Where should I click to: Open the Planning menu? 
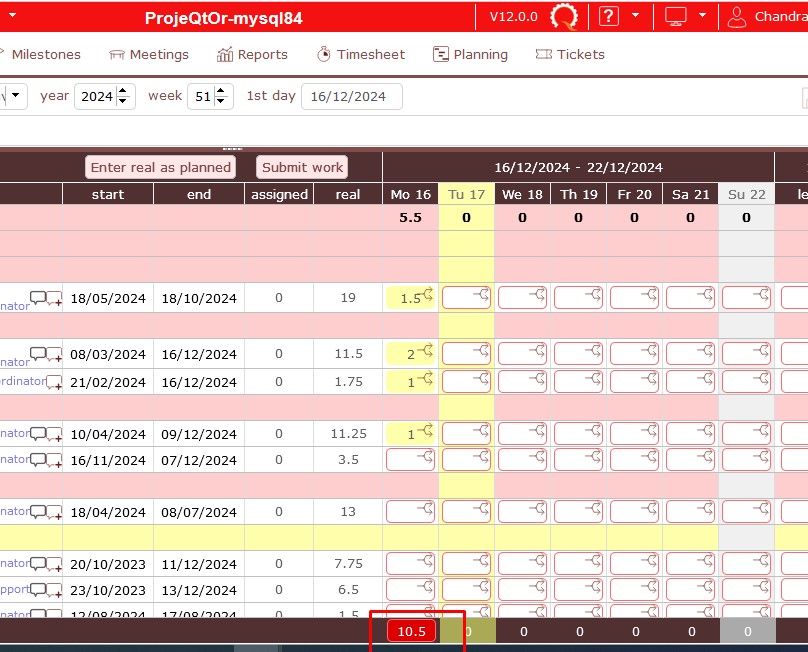470,54
